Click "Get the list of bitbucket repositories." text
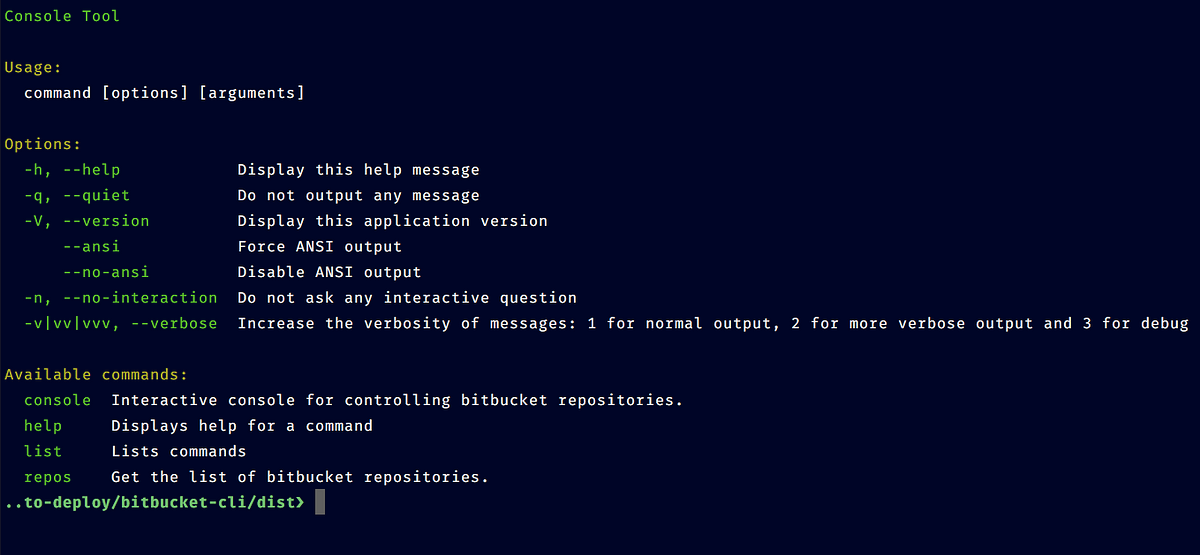 [x=300, y=477]
